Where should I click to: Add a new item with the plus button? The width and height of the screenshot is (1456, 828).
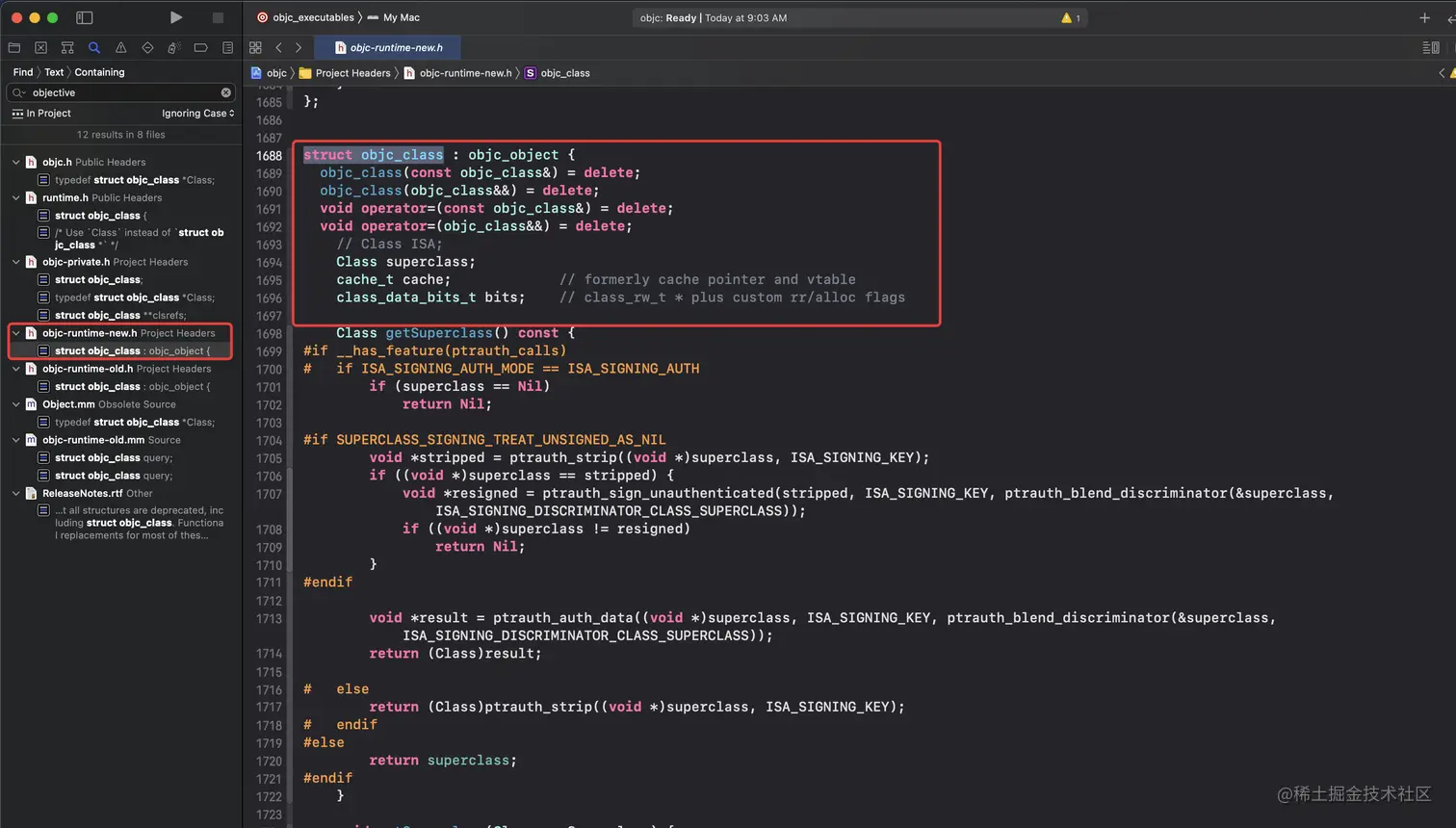click(x=1424, y=17)
